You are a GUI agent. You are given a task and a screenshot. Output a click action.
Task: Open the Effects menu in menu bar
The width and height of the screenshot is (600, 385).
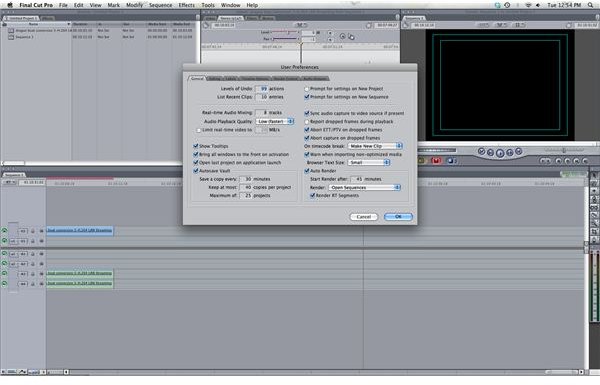186,5
